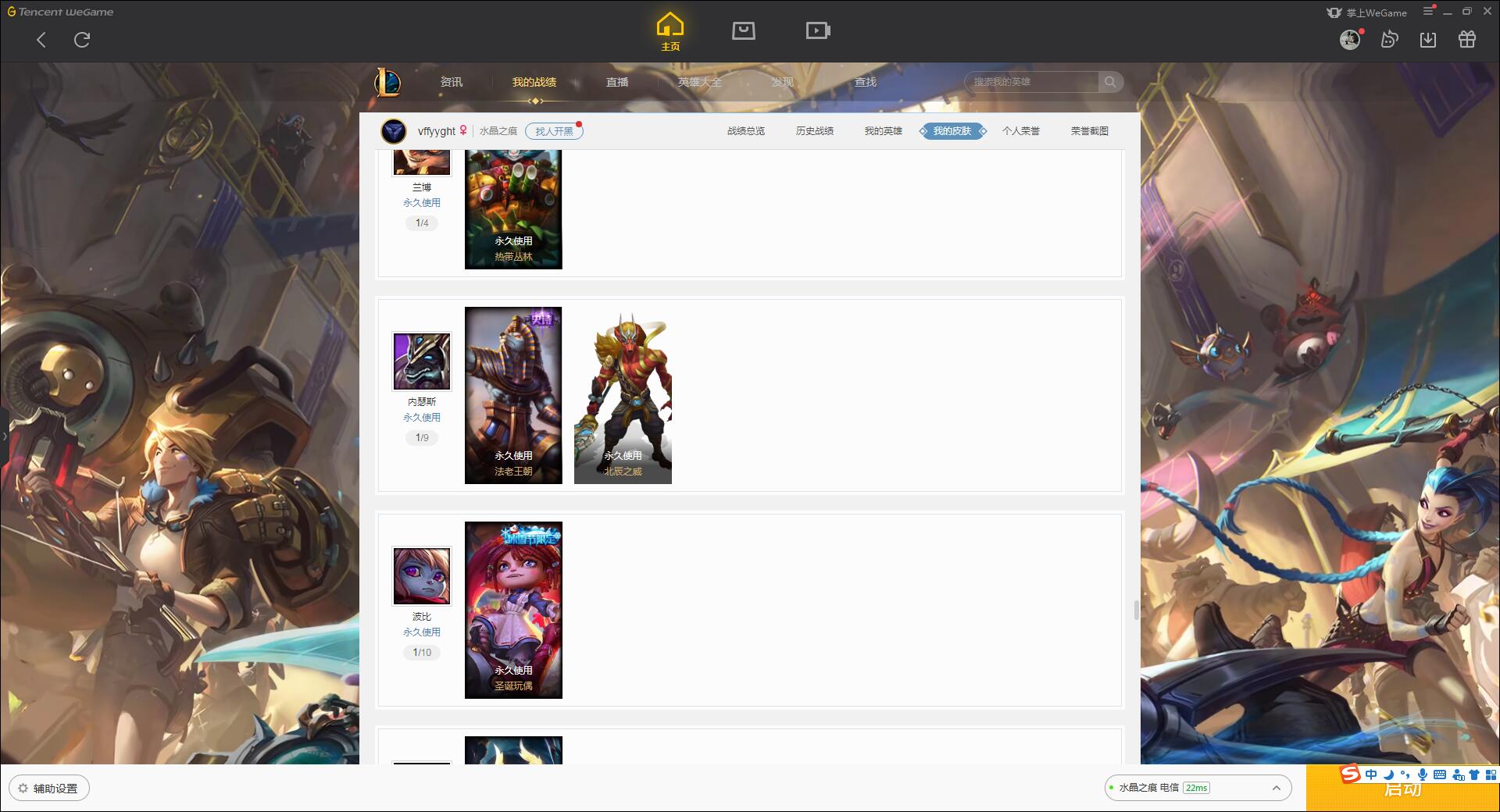Screen dimensions: 1500x812
Task: Expand the left side panel arrow
Action: tap(4, 436)
